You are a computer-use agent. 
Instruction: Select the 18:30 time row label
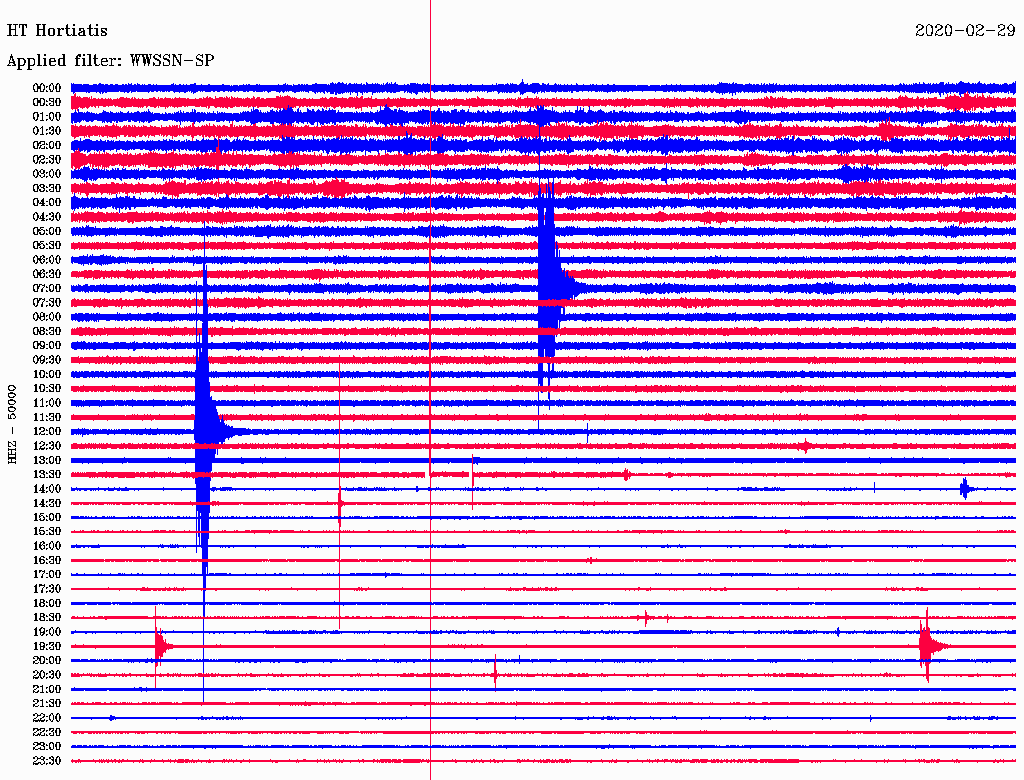pos(47,618)
